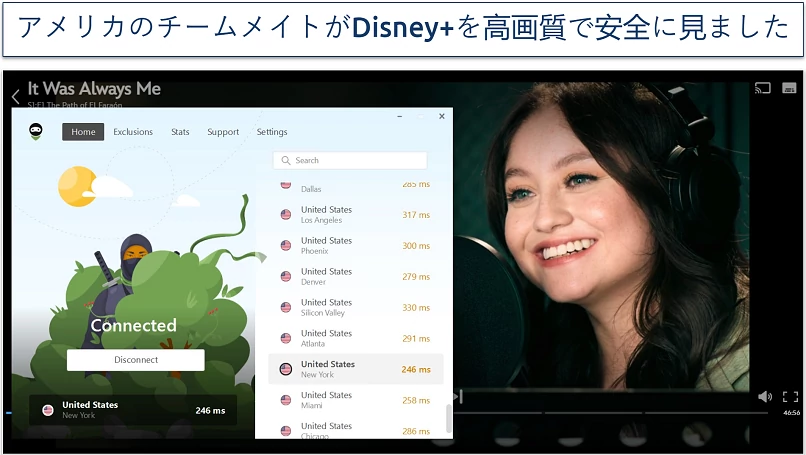806x455 pixels.
Task: Click the 317 ms latency value
Action: coord(416,215)
